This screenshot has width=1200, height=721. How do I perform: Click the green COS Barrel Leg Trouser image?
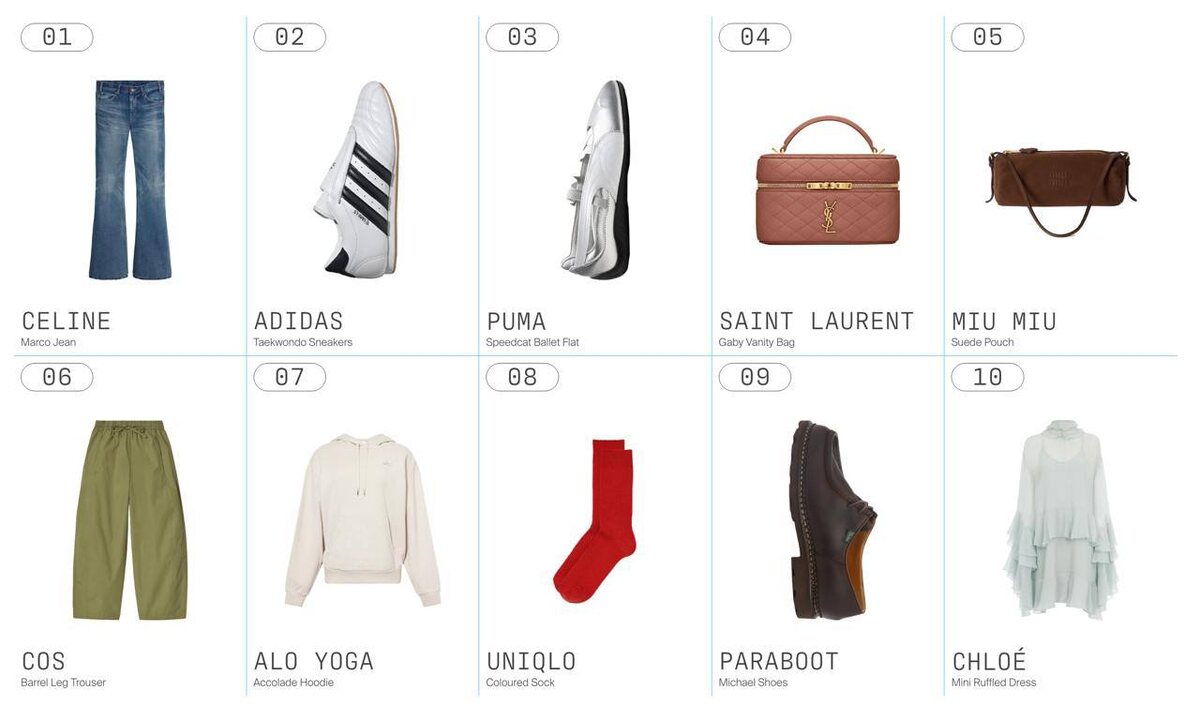click(130, 520)
